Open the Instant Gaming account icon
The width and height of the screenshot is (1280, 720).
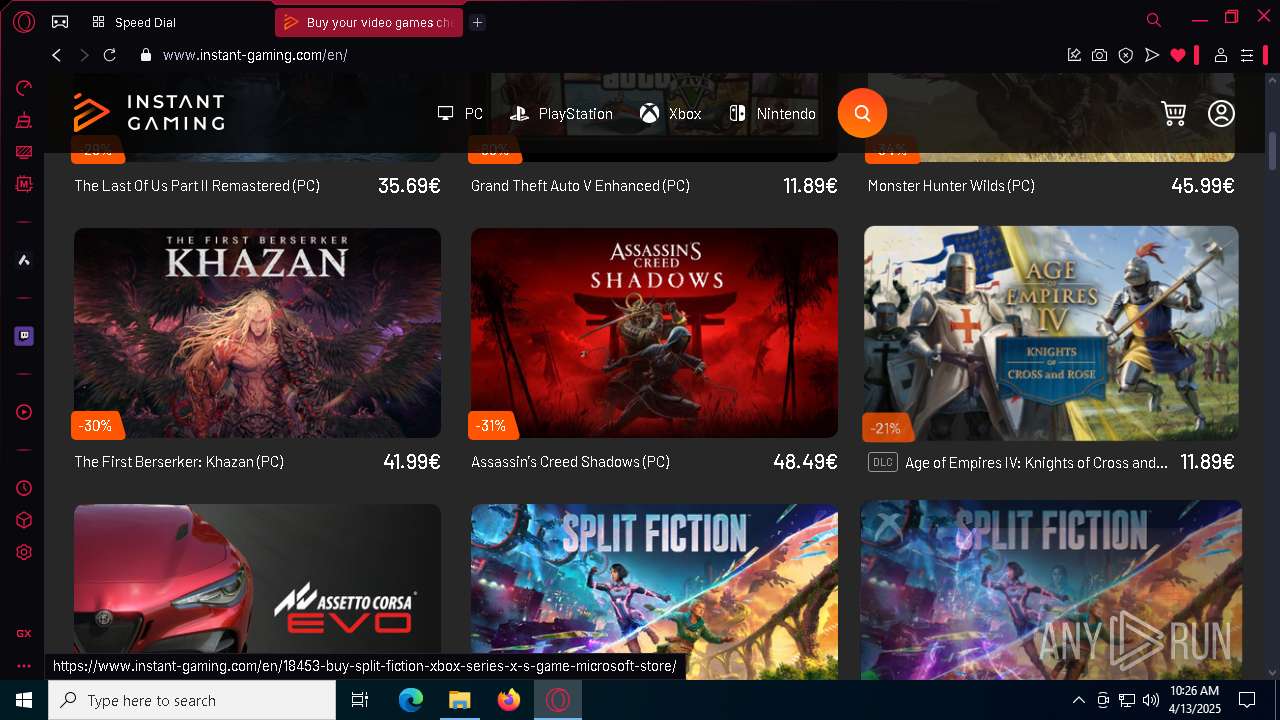tap(1221, 114)
